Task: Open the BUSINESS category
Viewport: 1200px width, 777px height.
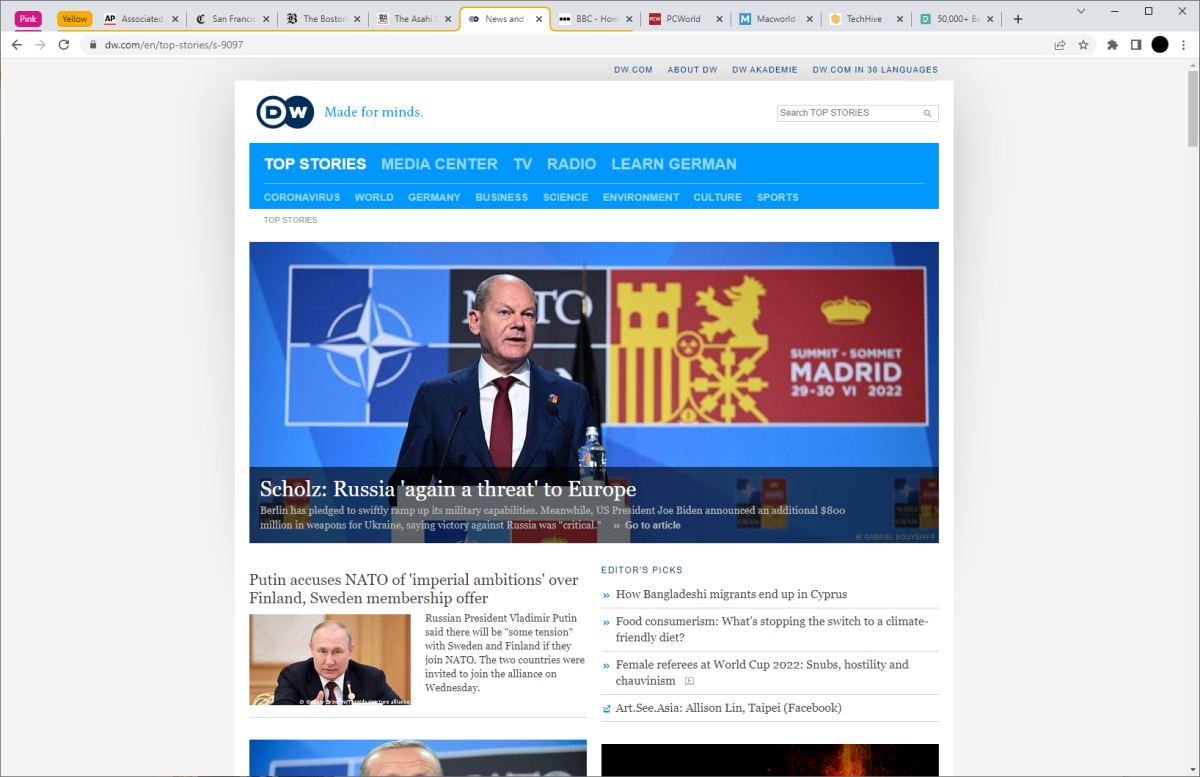Action: pos(501,197)
